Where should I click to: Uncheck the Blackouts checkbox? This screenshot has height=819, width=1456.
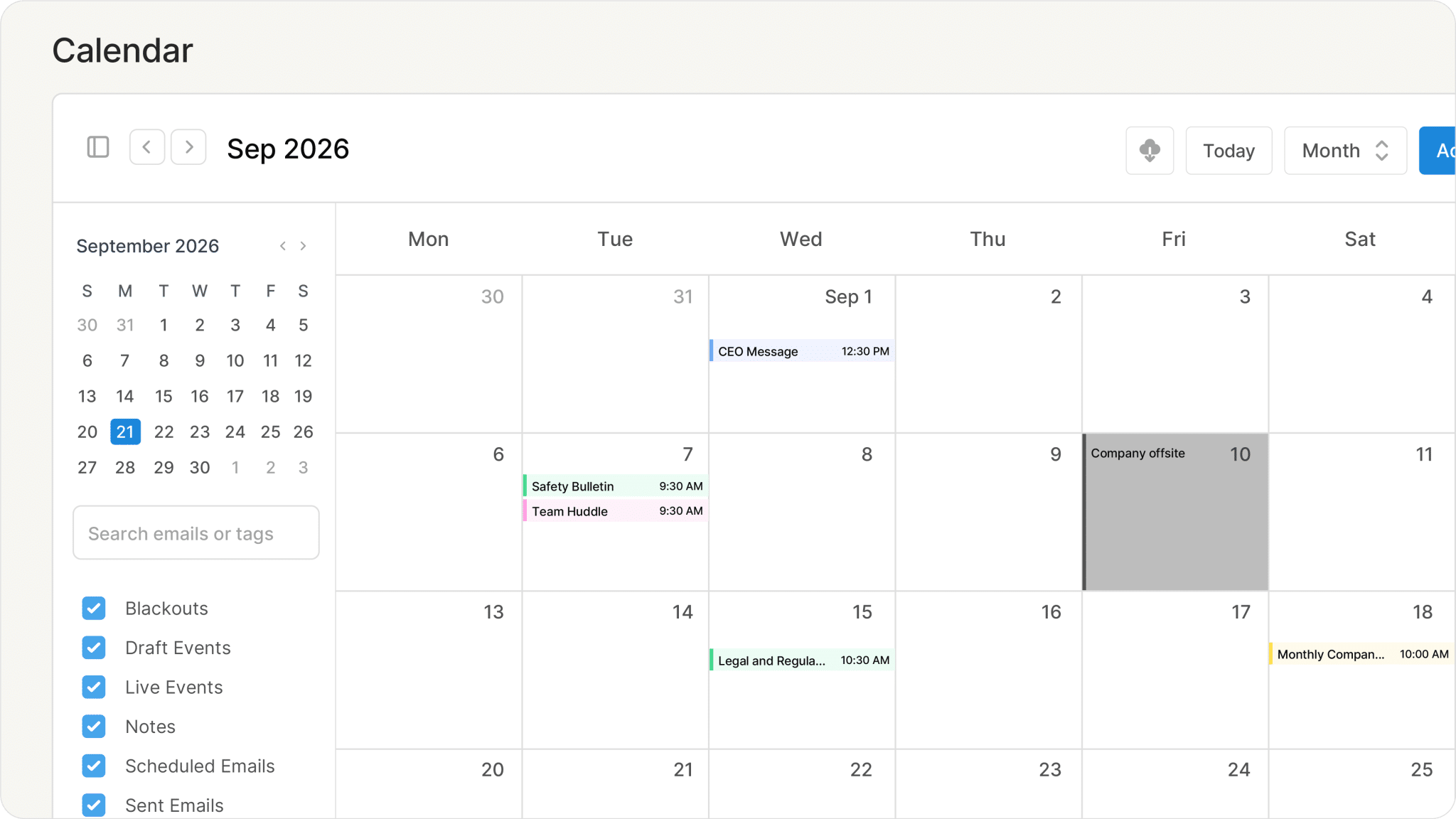coord(94,609)
